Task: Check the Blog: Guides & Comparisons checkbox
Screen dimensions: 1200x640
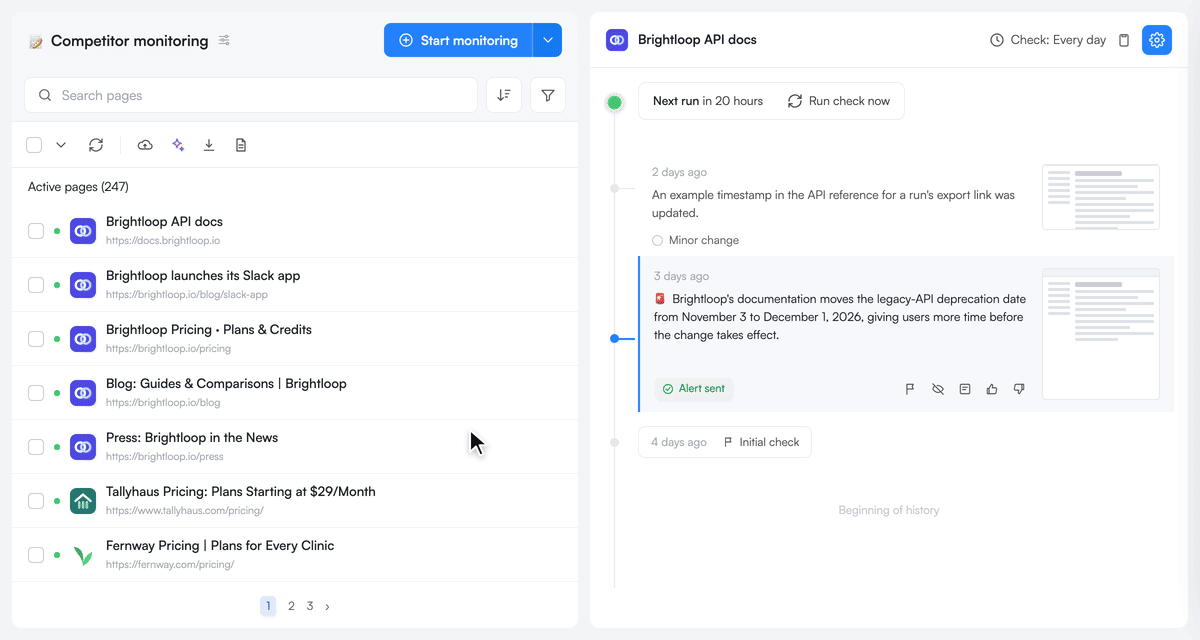Action: (x=36, y=393)
